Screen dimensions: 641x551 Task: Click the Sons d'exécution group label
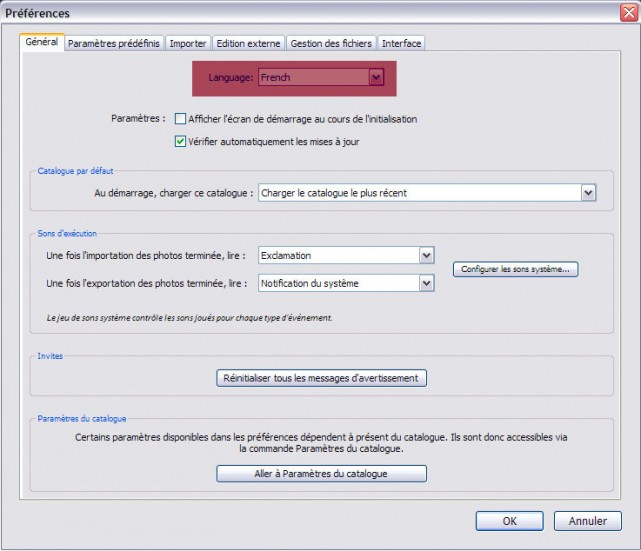tap(67, 233)
